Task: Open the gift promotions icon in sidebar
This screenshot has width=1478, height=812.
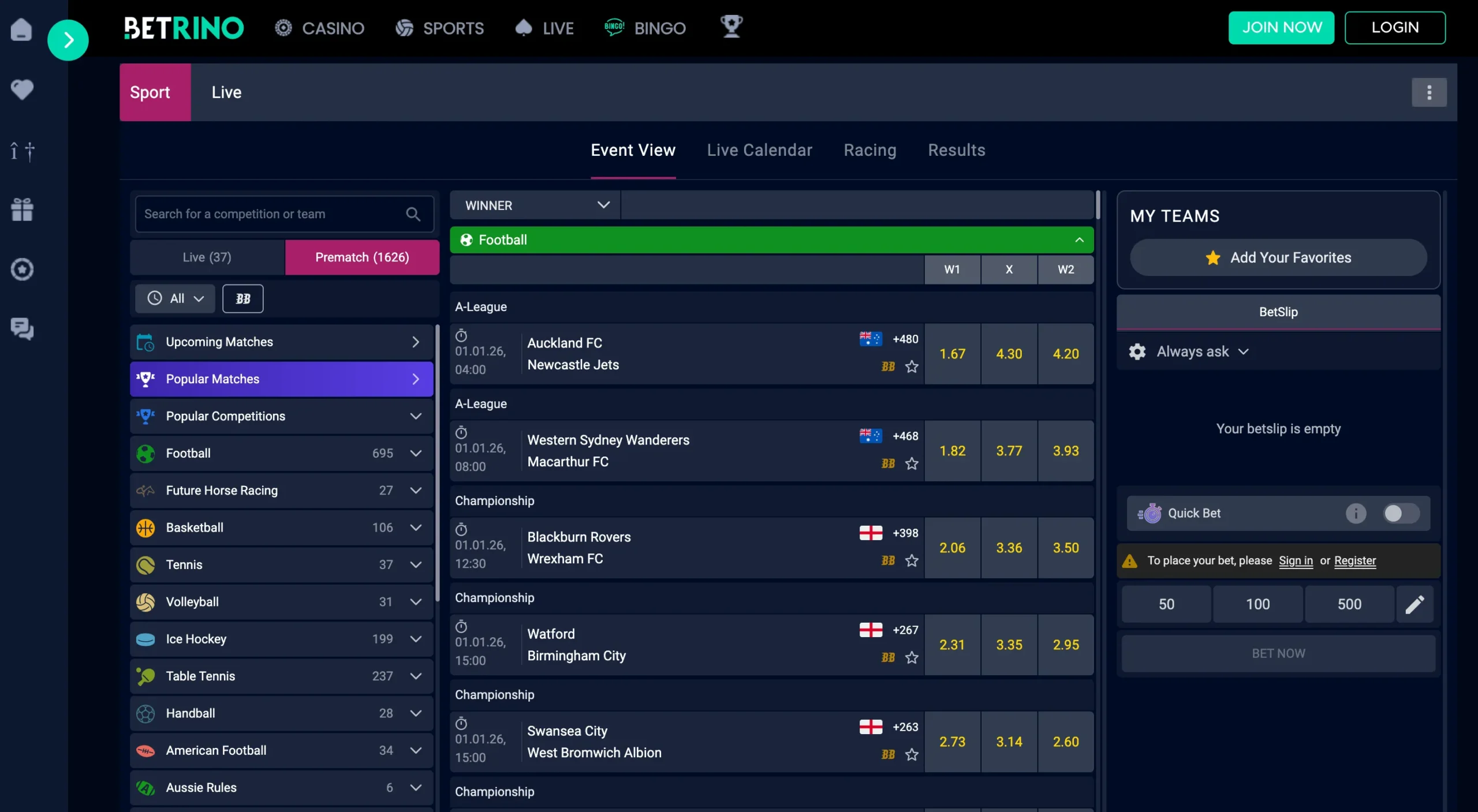Action: pyautogui.click(x=22, y=209)
